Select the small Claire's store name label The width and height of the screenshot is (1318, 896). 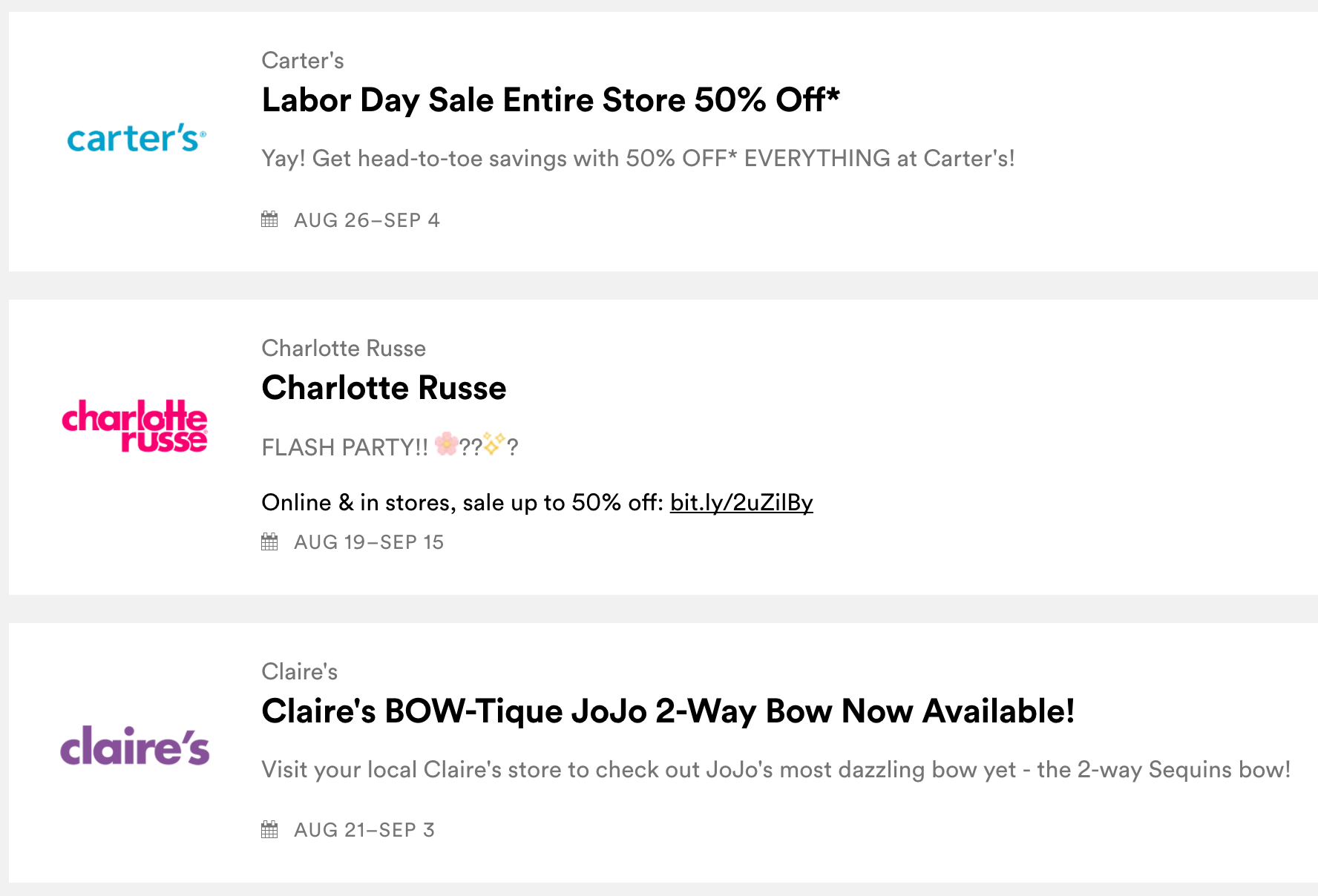click(x=300, y=672)
